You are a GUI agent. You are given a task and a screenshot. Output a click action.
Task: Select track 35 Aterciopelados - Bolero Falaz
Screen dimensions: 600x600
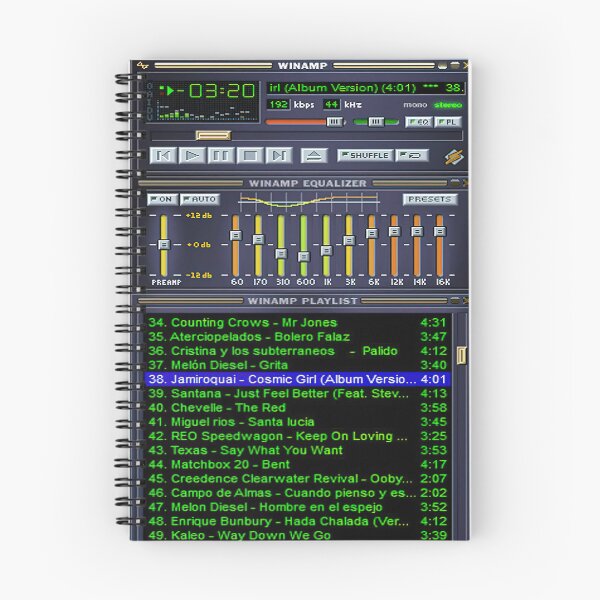298,337
